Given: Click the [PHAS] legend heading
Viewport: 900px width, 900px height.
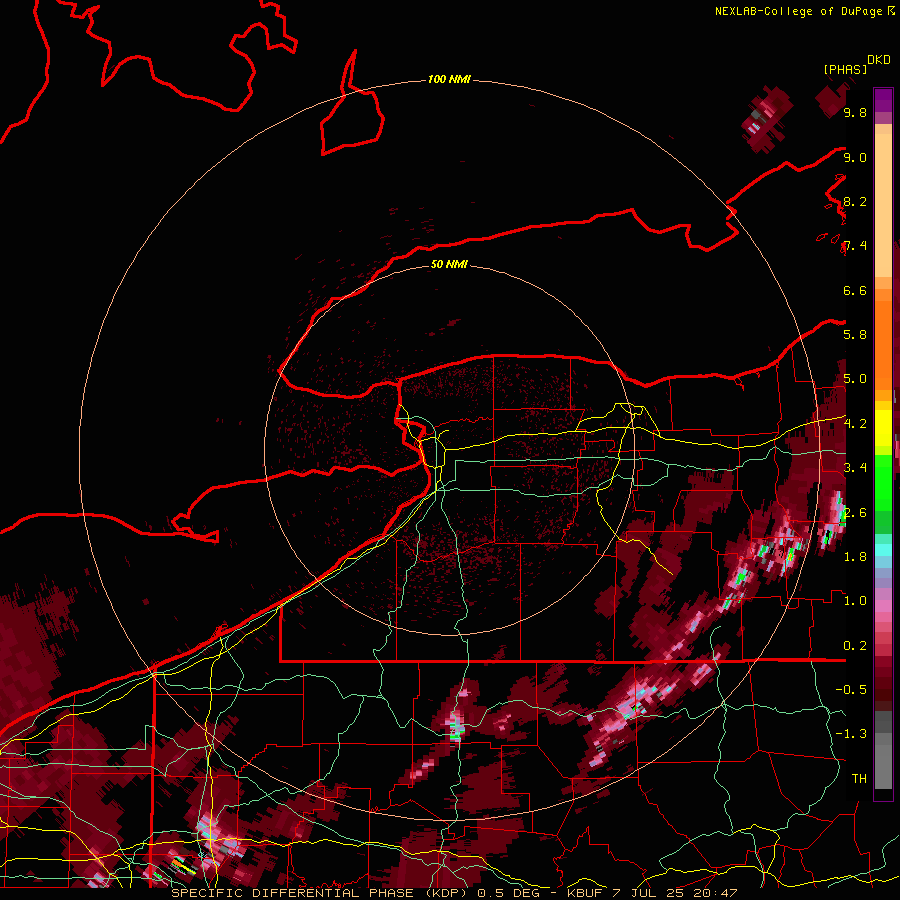Looking at the screenshot, I should pyautogui.click(x=845, y=69).
